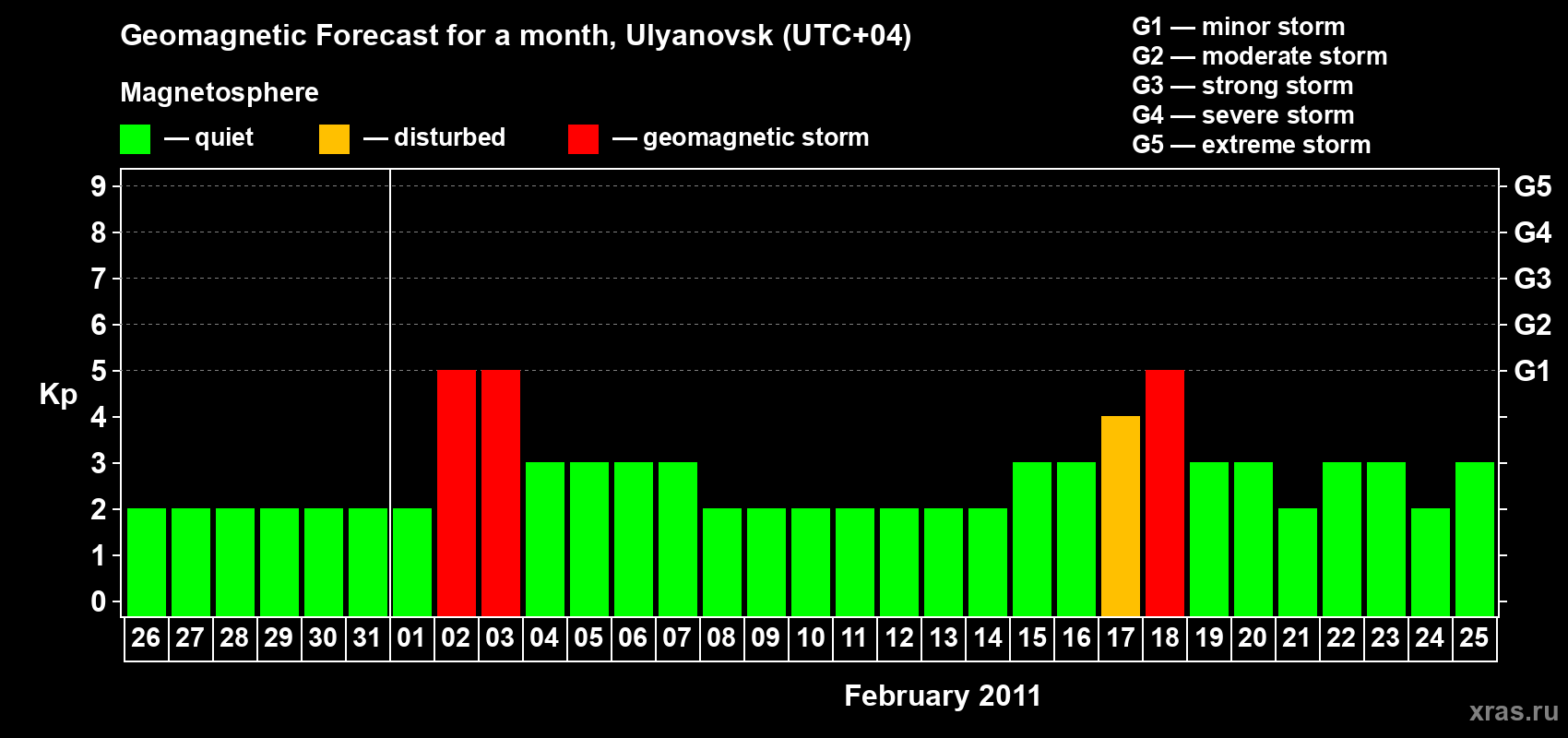This screenshot has height=738, width=1568.
Task: Click the green bar for day 04
Action: click(545, 539)
